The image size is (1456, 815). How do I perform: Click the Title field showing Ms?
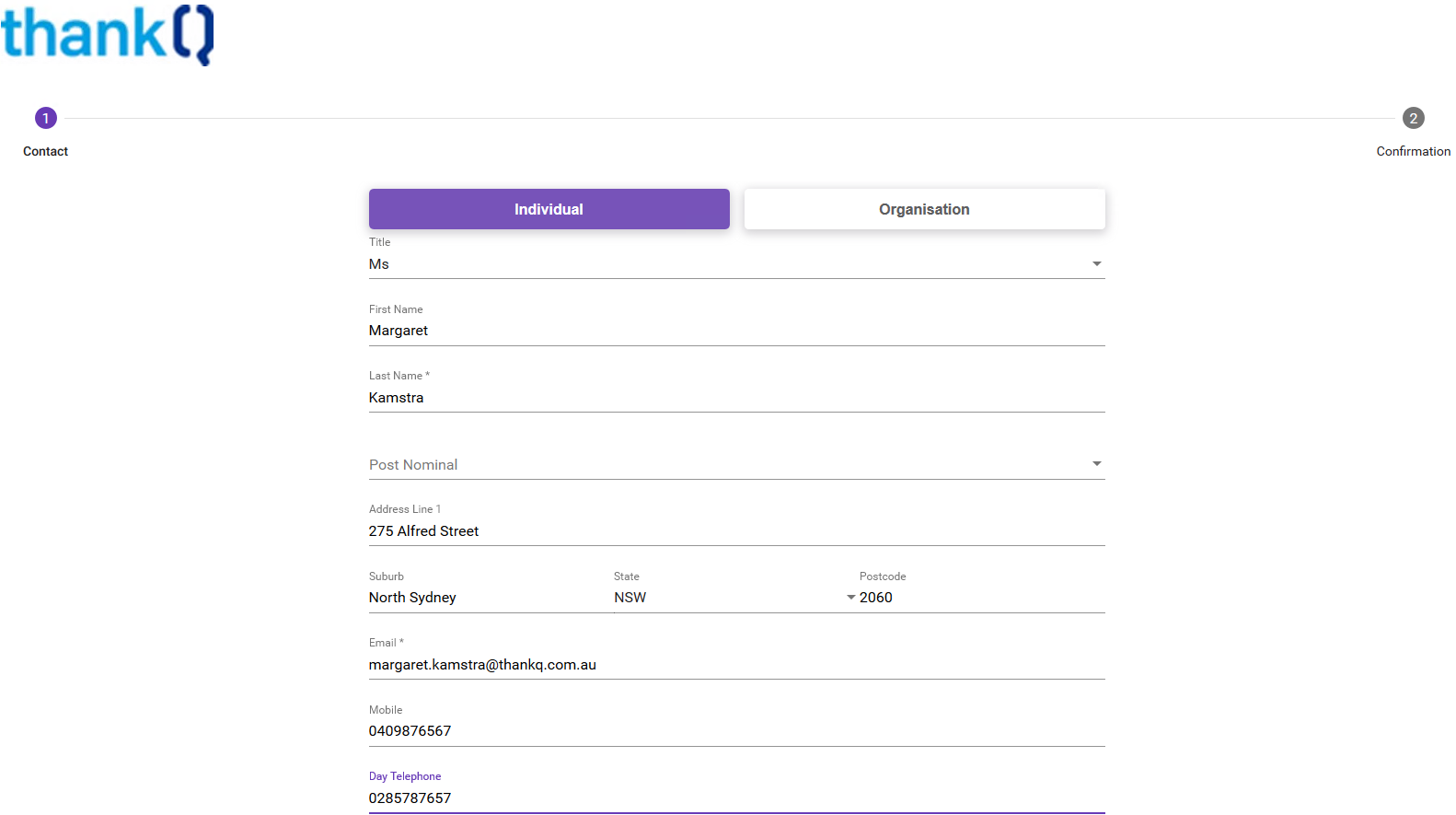718,264
